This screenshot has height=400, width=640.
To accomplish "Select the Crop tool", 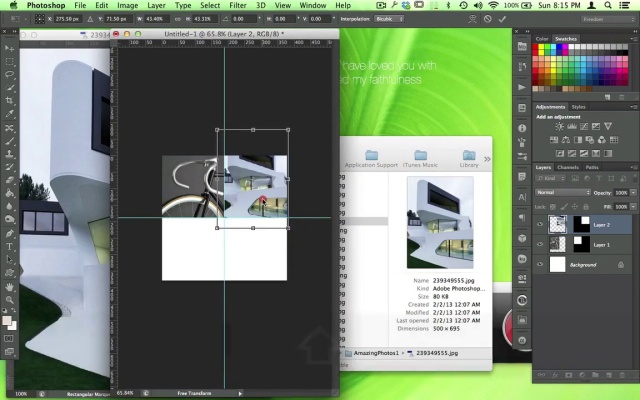I will click(x=9, y=101).
